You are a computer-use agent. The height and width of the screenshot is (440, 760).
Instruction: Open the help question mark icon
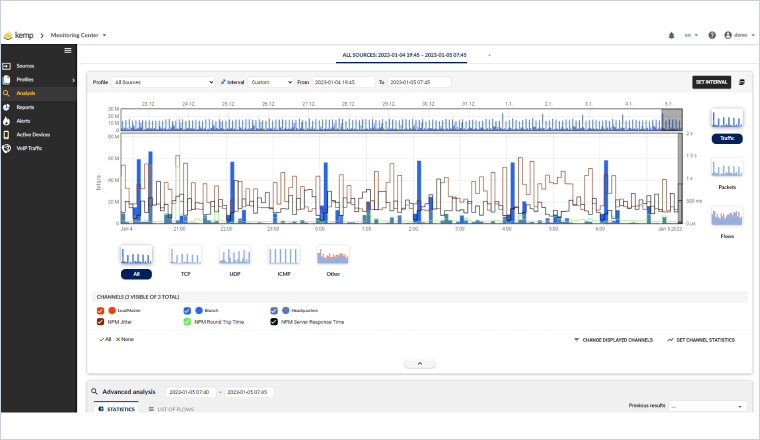(712, 35)
